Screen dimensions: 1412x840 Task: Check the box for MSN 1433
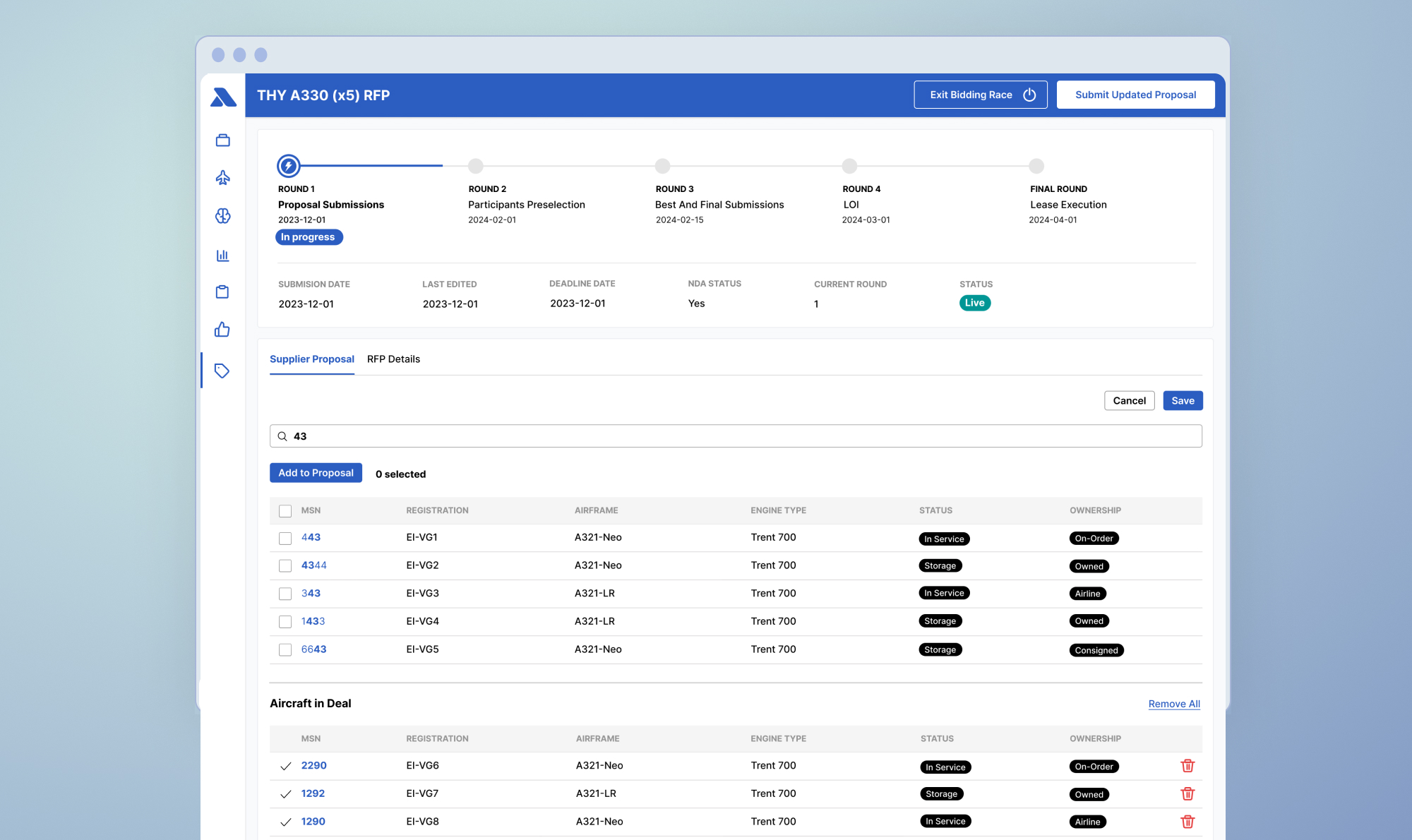point(285,622)
